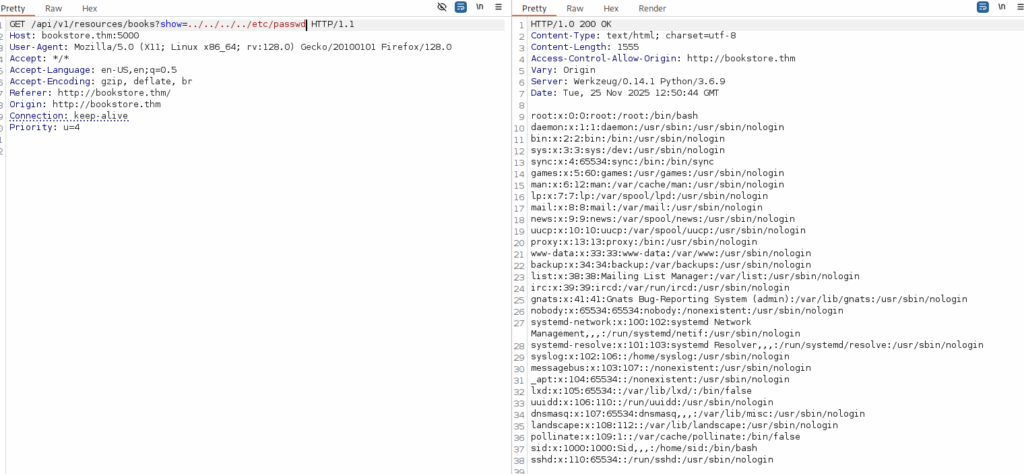Toggle the crossed-eye hide icon in request pane
The height and width of the screenshot is (474, 1024).
pyautogui.click(x=442, y=8)
